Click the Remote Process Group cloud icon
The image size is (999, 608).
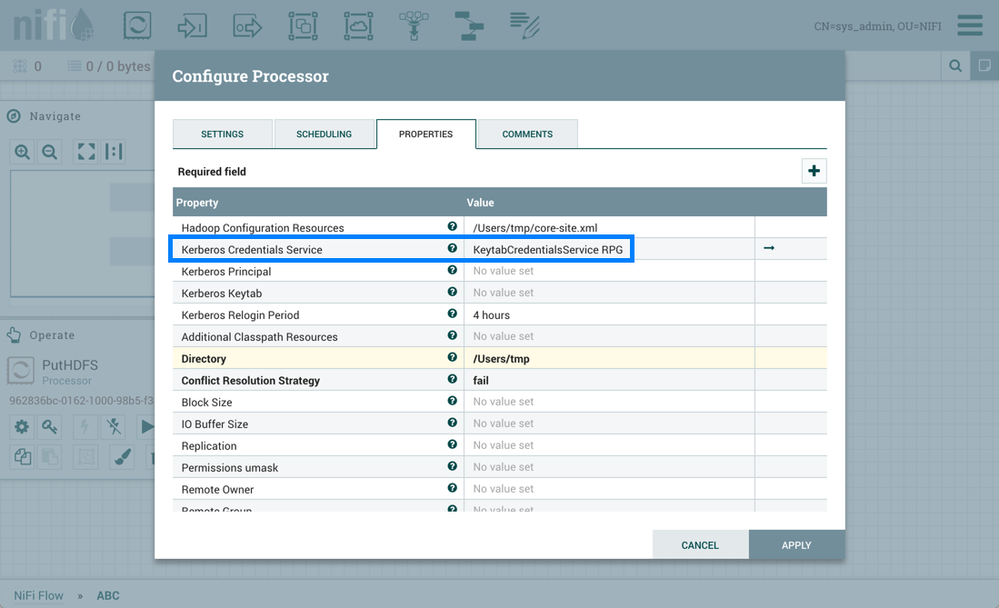(357, 25)
